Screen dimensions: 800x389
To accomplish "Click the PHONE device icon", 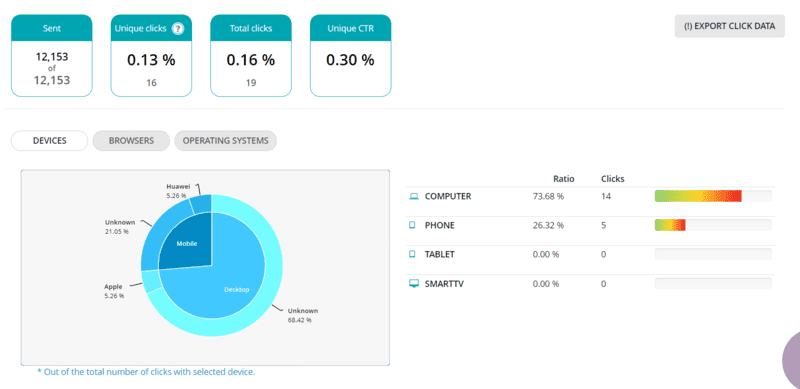I will 412,225.
